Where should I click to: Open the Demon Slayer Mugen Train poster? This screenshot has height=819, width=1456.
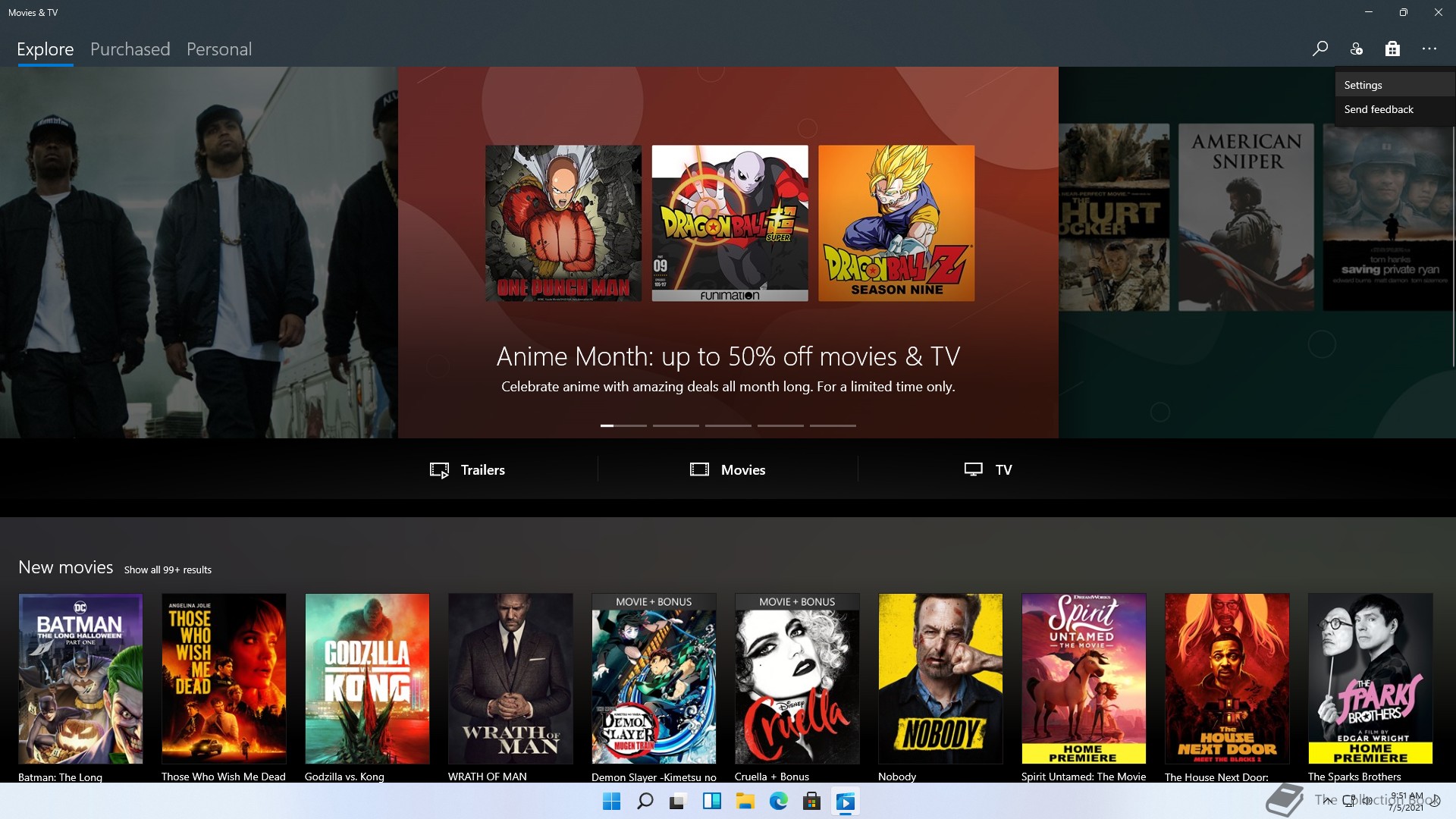(654, 679)
